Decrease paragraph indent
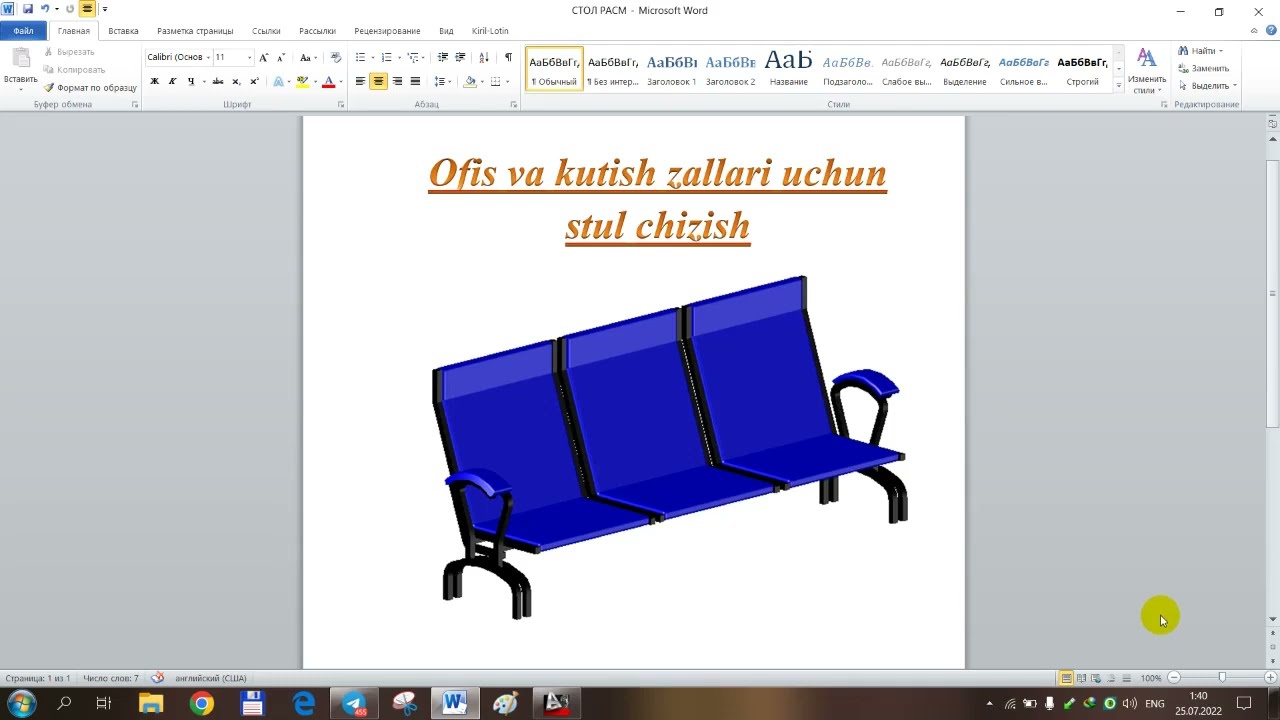This screenshot has width=1280, height=720. pyautogui.click(x=443, y=58)
